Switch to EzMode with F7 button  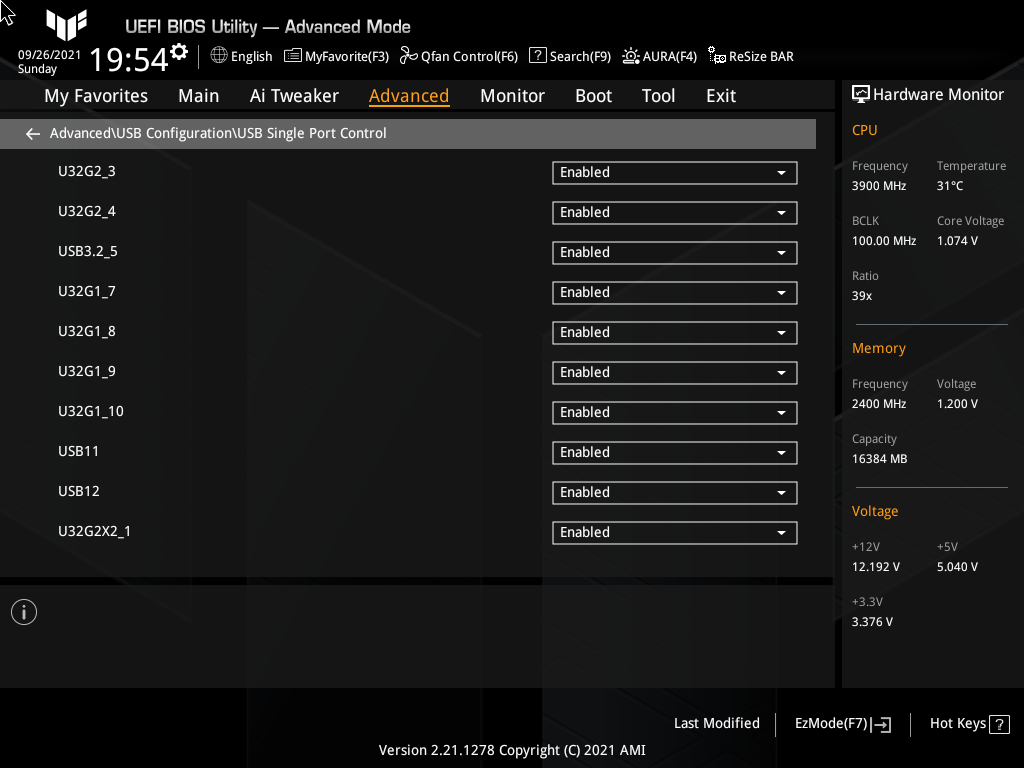point(841,723)
